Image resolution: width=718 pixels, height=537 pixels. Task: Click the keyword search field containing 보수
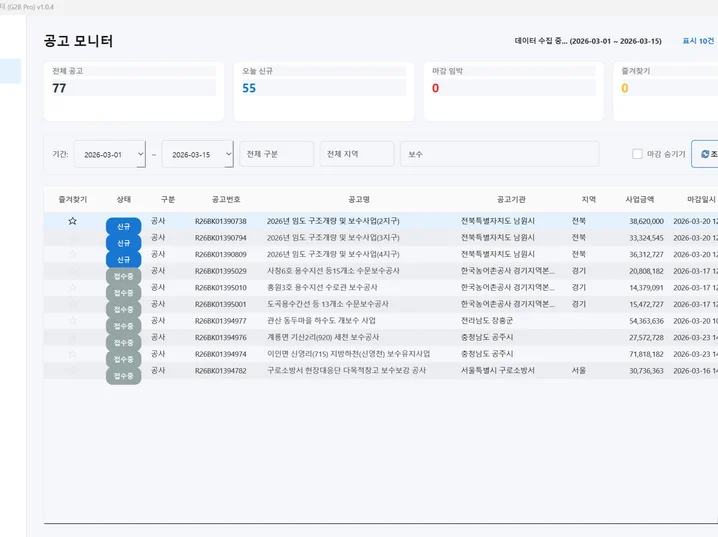498,154
